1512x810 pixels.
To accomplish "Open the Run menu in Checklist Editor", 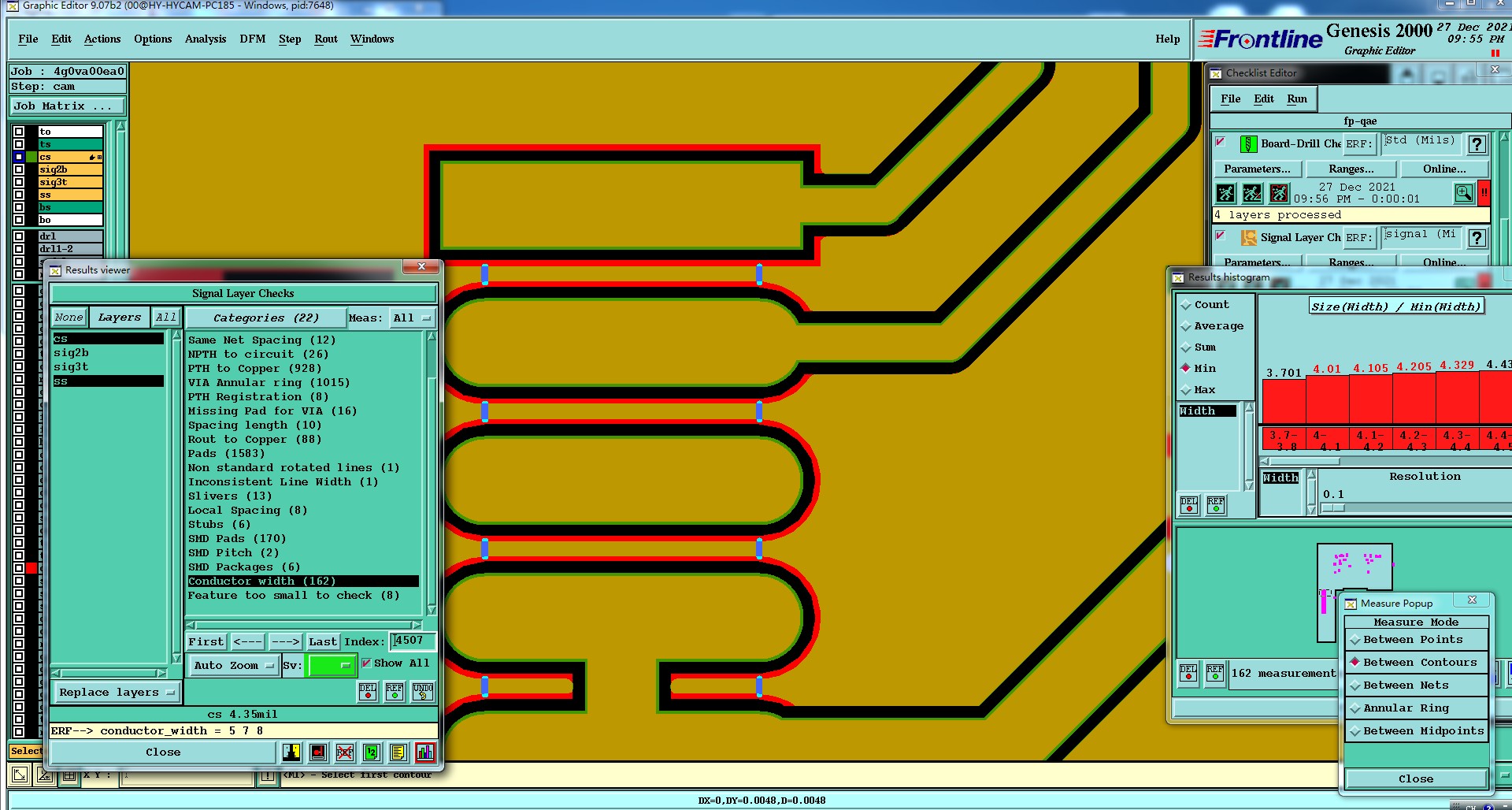I will pyautogui.click(x=1297, y=98).
